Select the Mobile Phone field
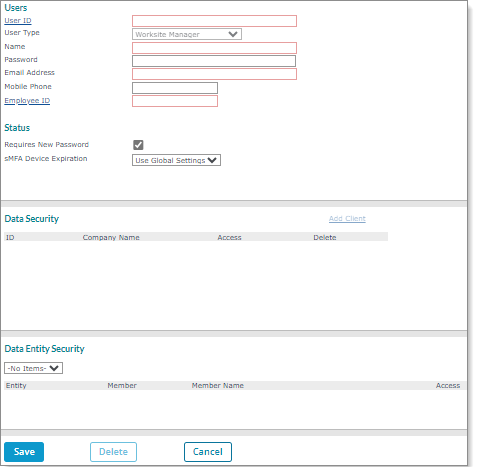Screen dimensions: 478x467 [175, 88]
